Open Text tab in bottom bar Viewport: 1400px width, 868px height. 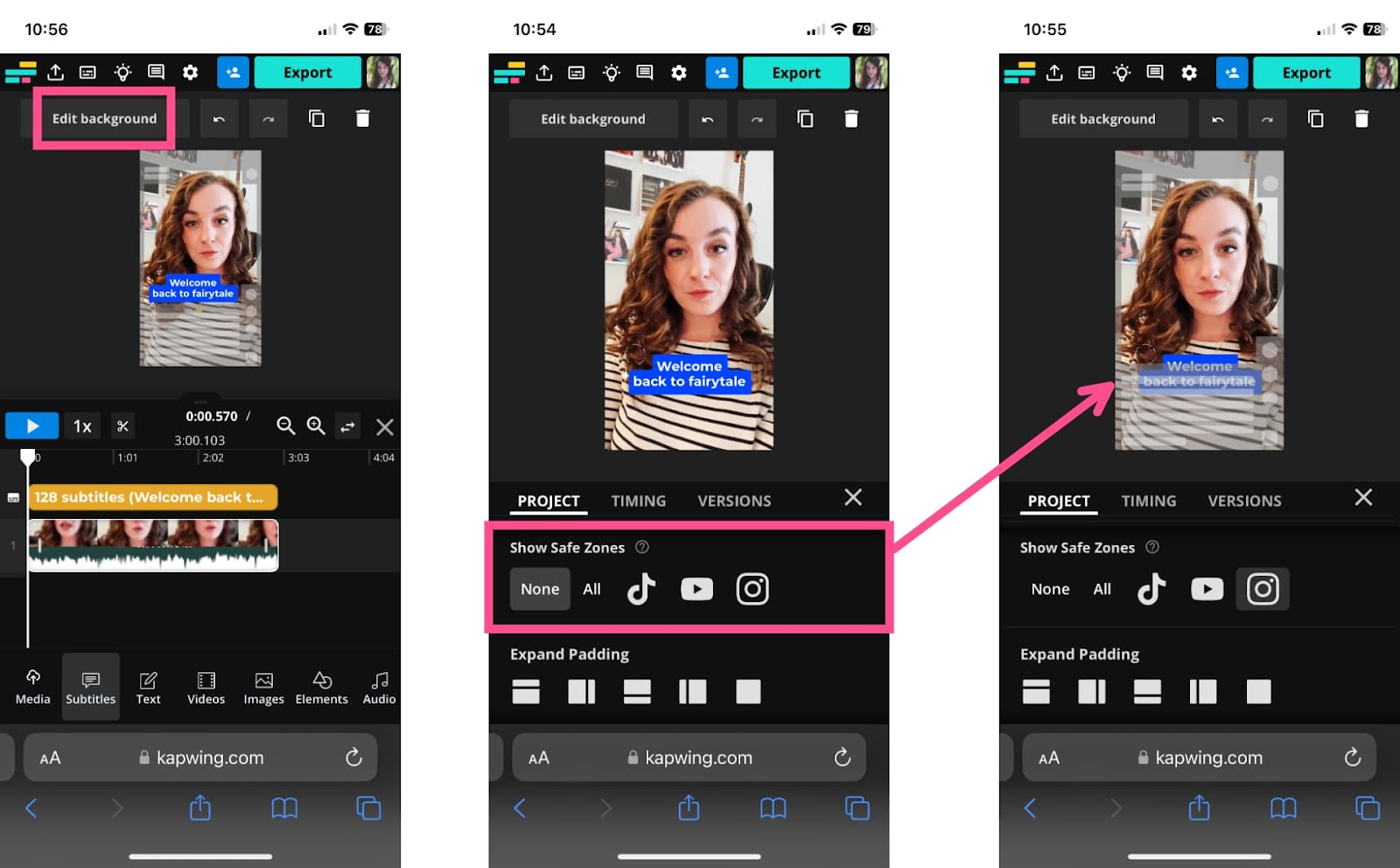149,687
